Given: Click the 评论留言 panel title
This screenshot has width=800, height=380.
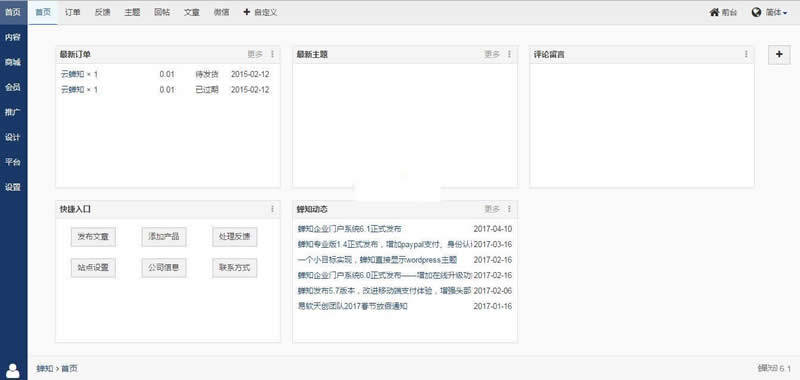Looking at the screenshot, I should (549, 54).
